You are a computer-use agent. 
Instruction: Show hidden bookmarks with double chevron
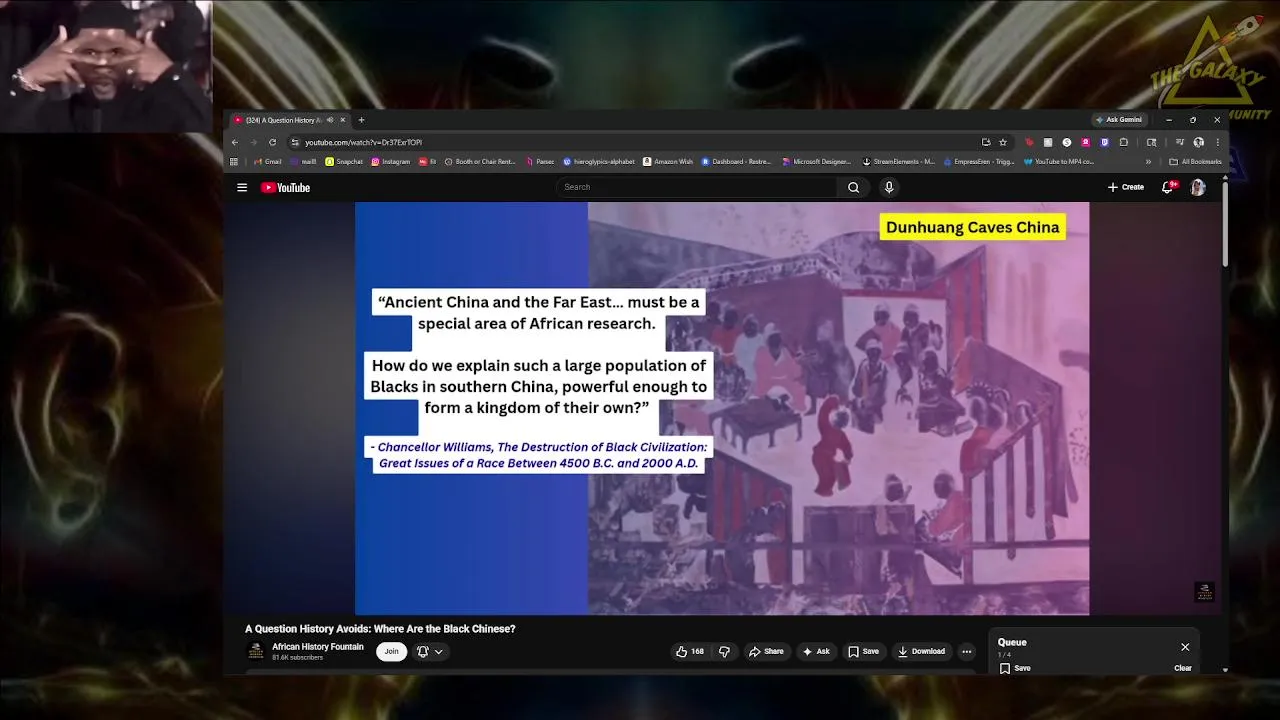(x=1148, y=161)
